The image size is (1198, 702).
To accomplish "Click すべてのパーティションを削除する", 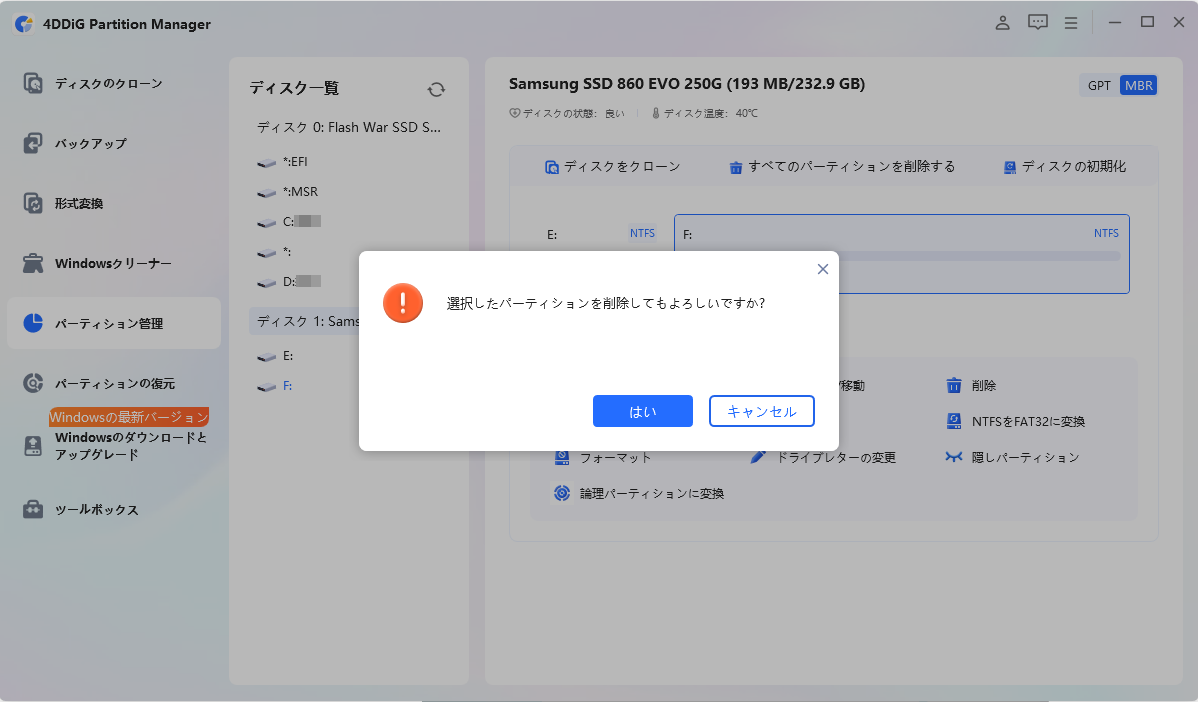I will pyautogui.click(x=842, y=167).
